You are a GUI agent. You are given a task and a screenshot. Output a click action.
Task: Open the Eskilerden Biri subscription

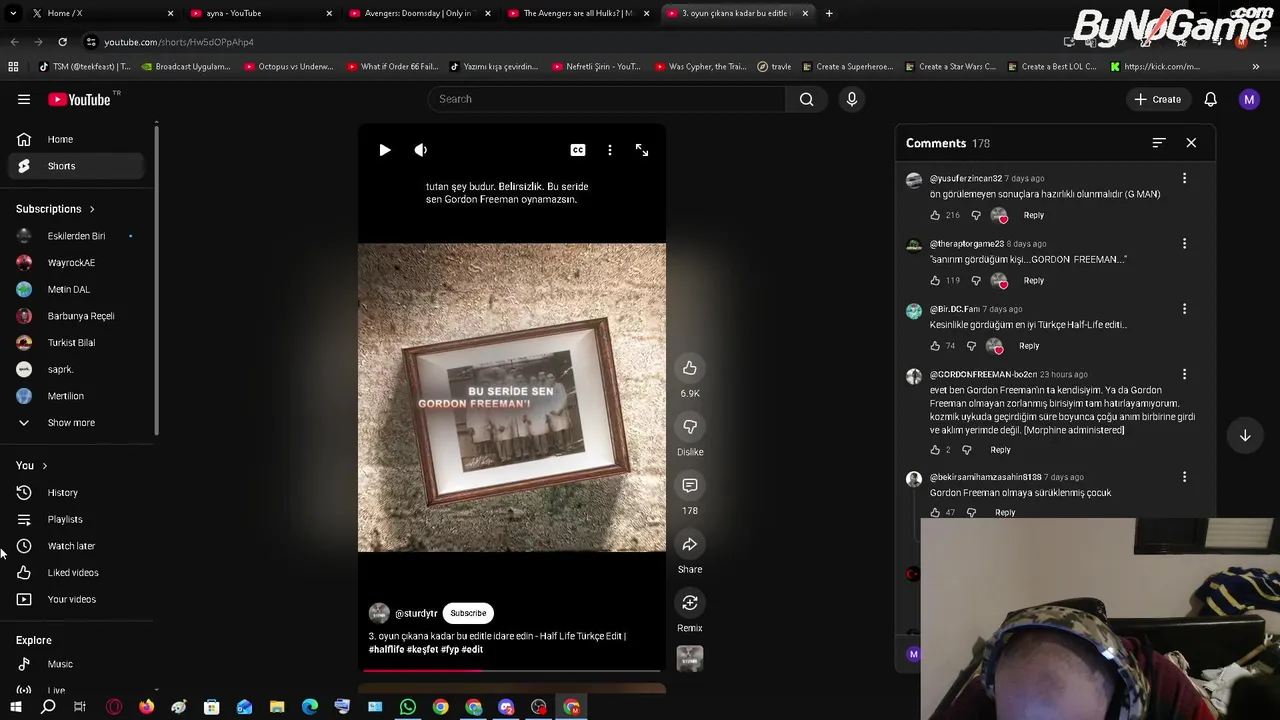(76, 236)
